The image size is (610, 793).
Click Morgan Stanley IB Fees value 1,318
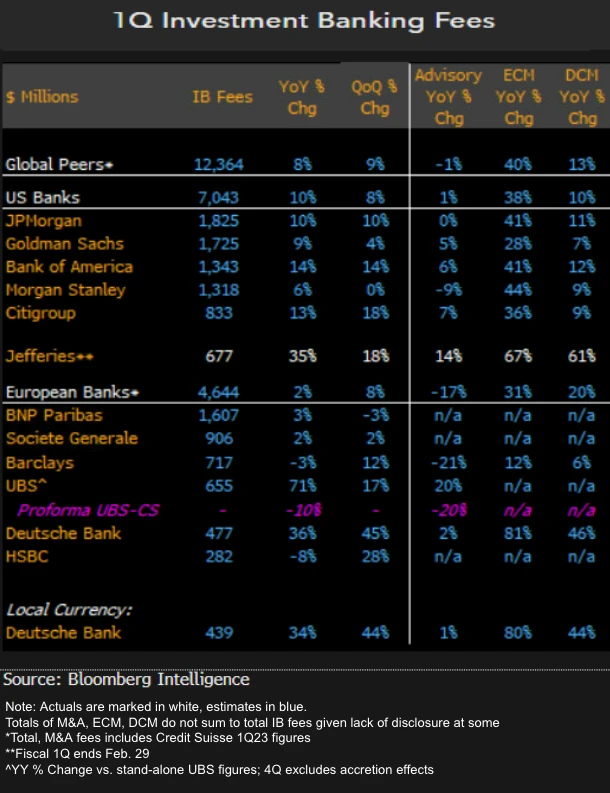219,290
